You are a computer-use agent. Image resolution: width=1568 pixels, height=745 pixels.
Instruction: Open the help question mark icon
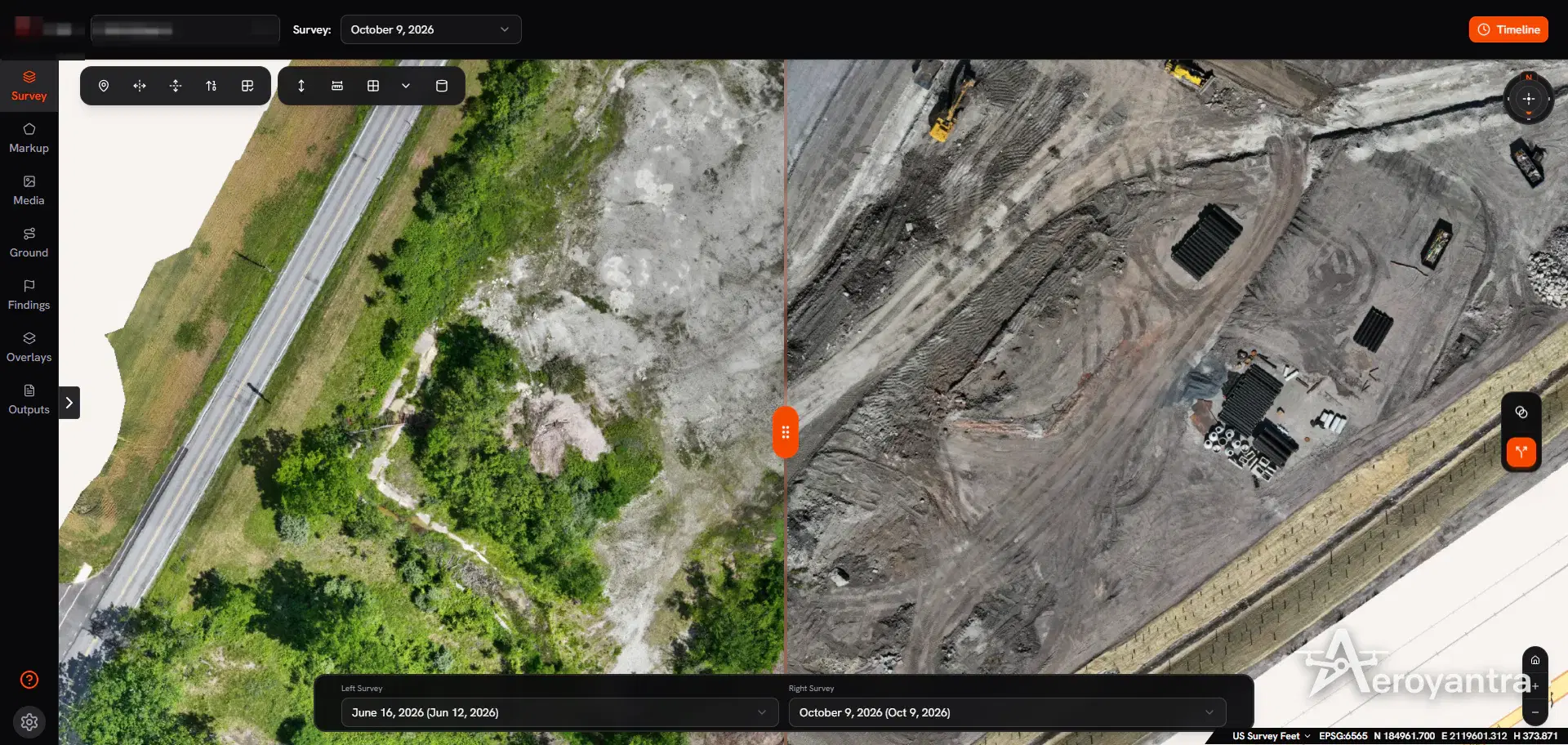[x=29, y=680]
